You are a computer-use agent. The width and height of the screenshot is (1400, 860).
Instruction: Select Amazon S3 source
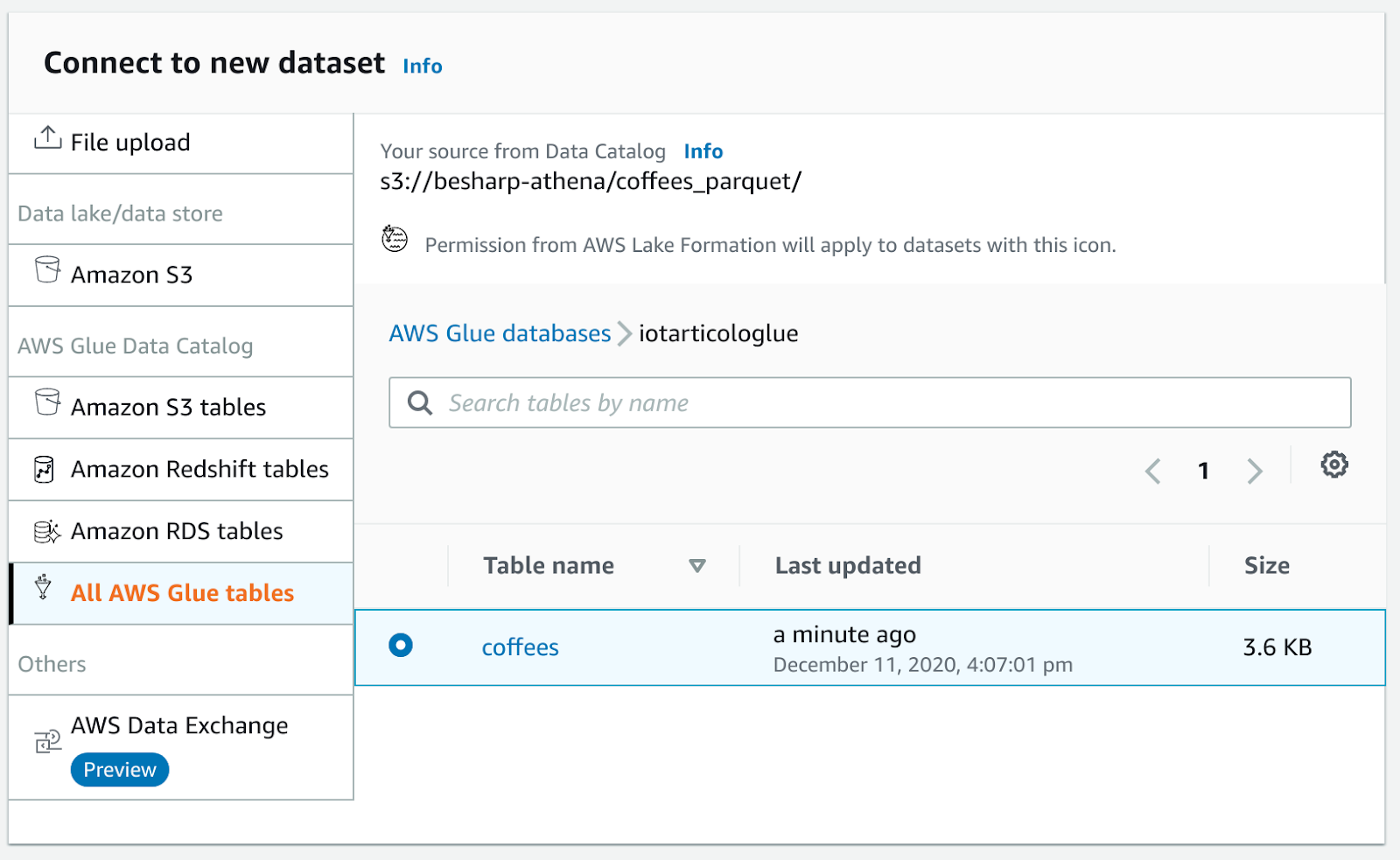click(181, 275)
